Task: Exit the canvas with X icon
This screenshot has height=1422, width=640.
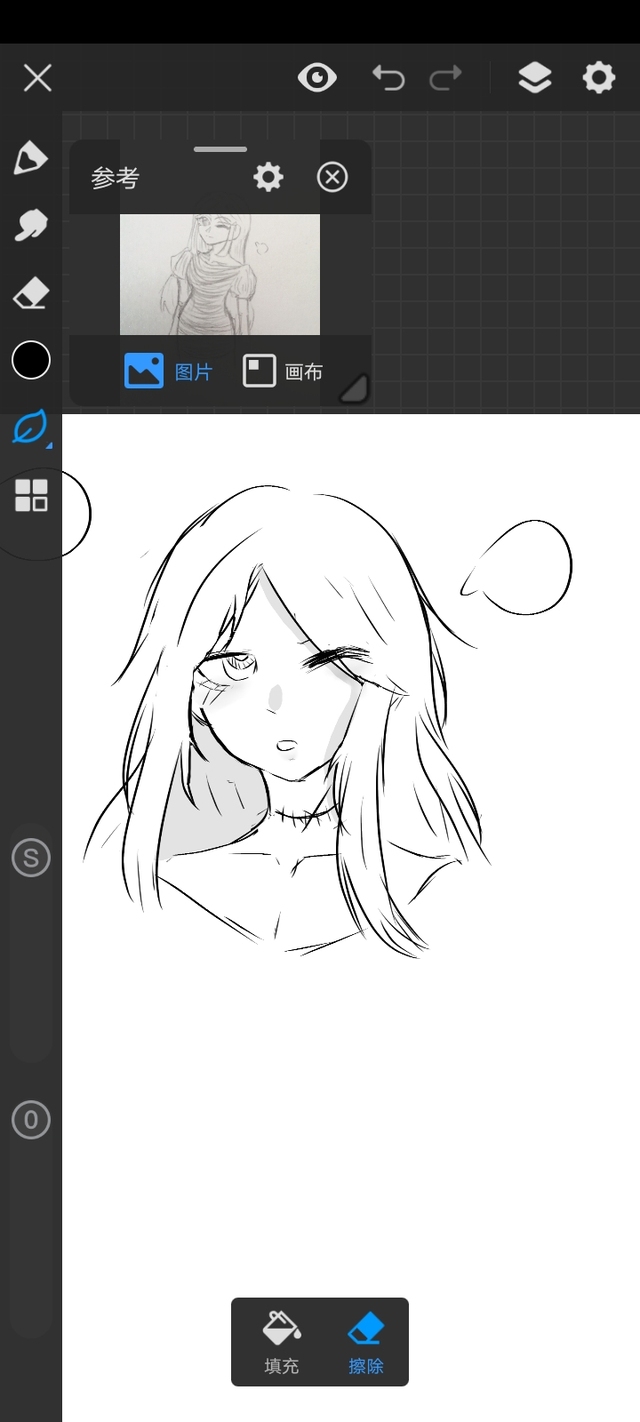Action: pyautogui.click(x=37, y=77)
